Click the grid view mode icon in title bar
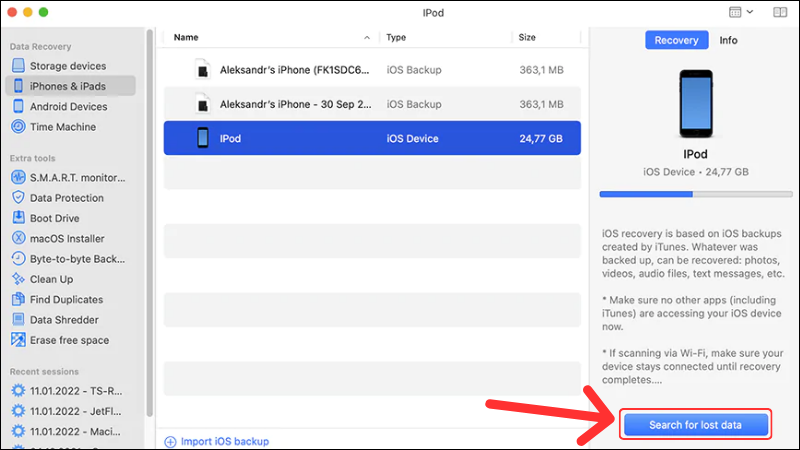 (735, 12)
